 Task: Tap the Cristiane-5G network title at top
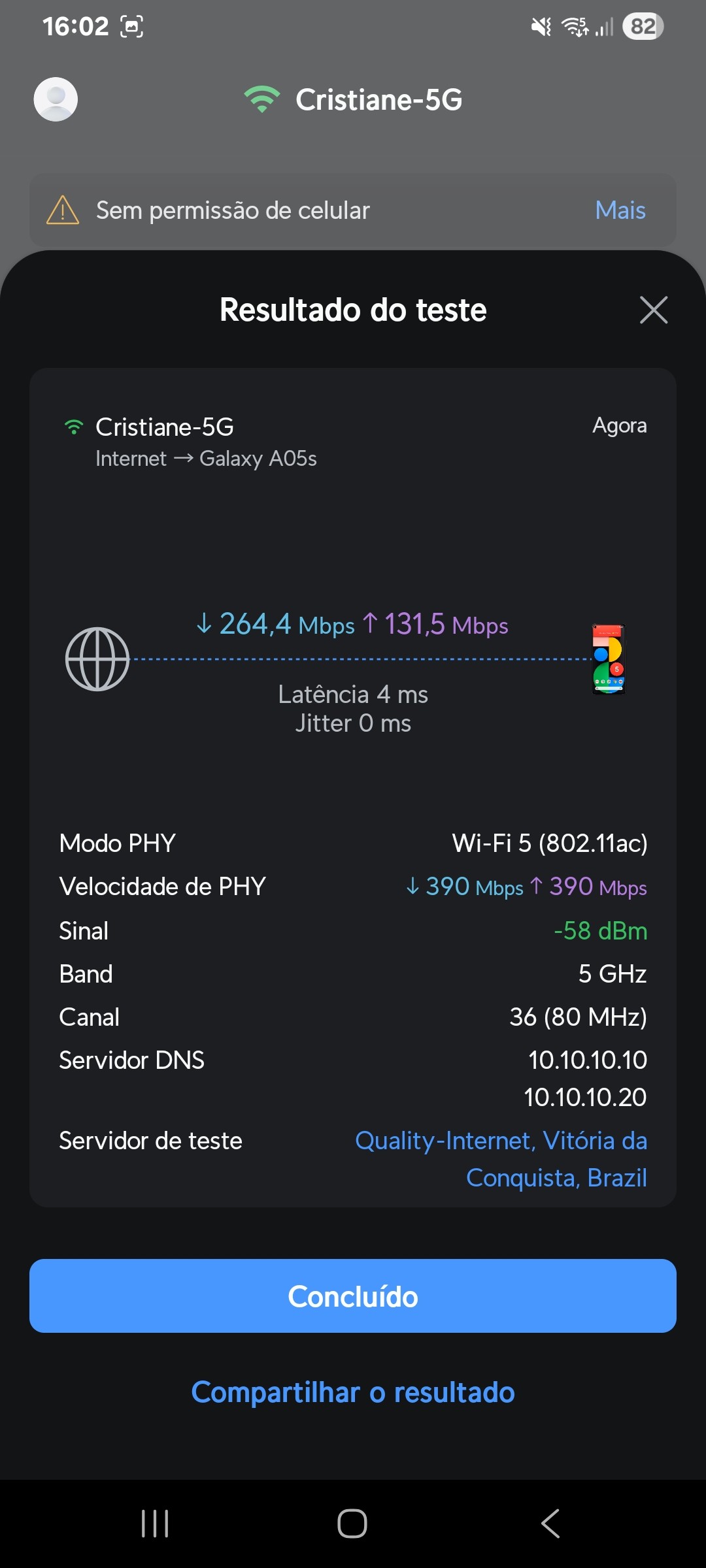378,99
